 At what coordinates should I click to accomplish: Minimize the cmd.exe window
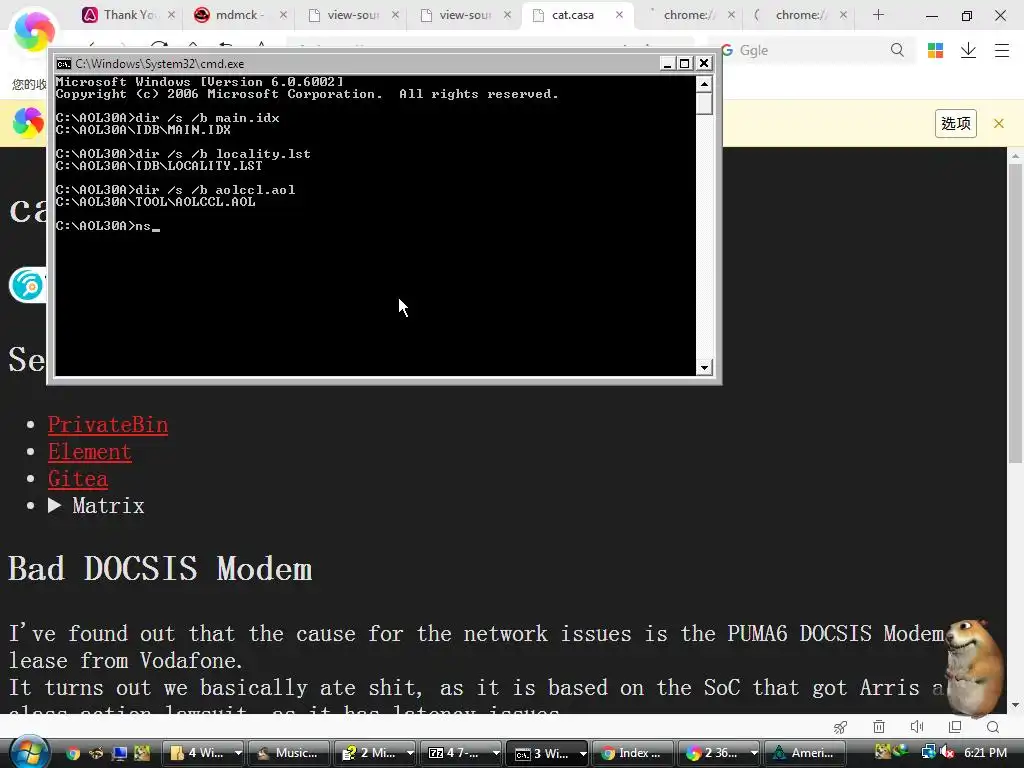tap(667, 63)
